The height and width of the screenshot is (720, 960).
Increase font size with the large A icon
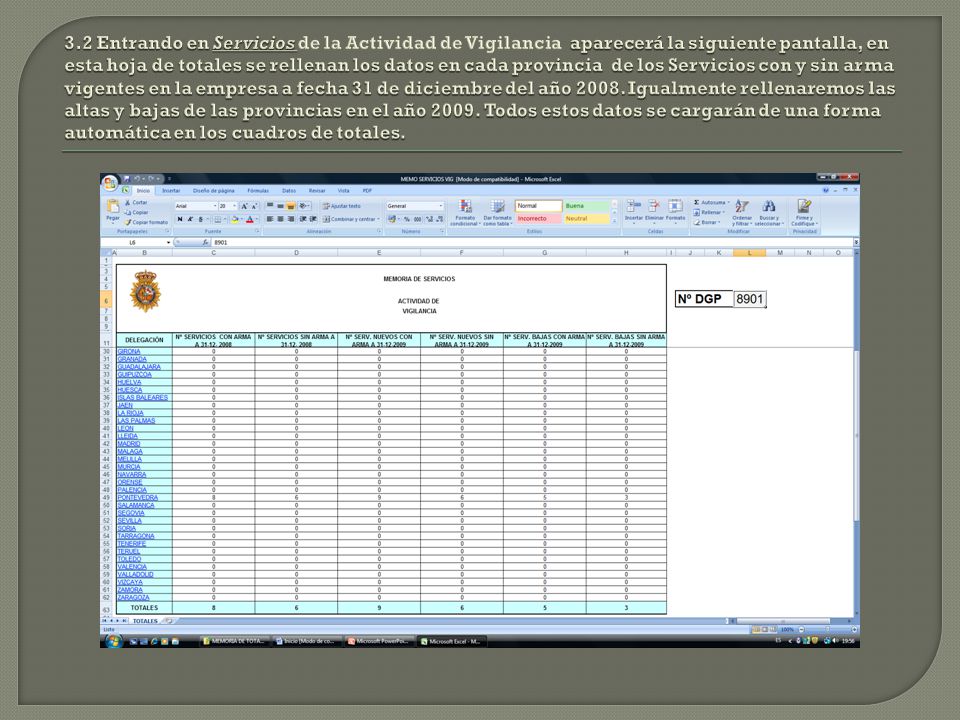244,206
